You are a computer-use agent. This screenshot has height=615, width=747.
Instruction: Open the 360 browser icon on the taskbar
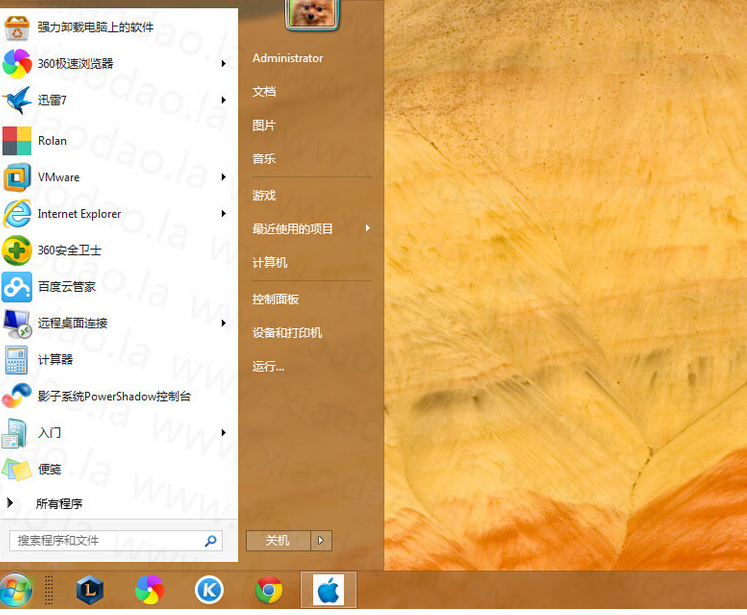point(150,590)
